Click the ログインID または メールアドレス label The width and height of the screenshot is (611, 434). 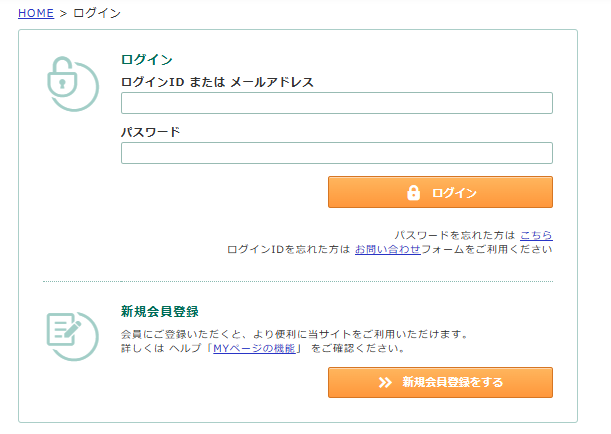point(217,82)
